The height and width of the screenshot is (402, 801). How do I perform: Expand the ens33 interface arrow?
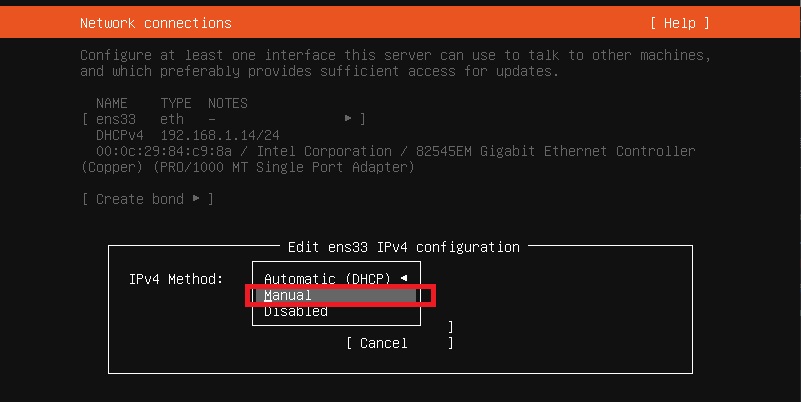coord(348,119)
